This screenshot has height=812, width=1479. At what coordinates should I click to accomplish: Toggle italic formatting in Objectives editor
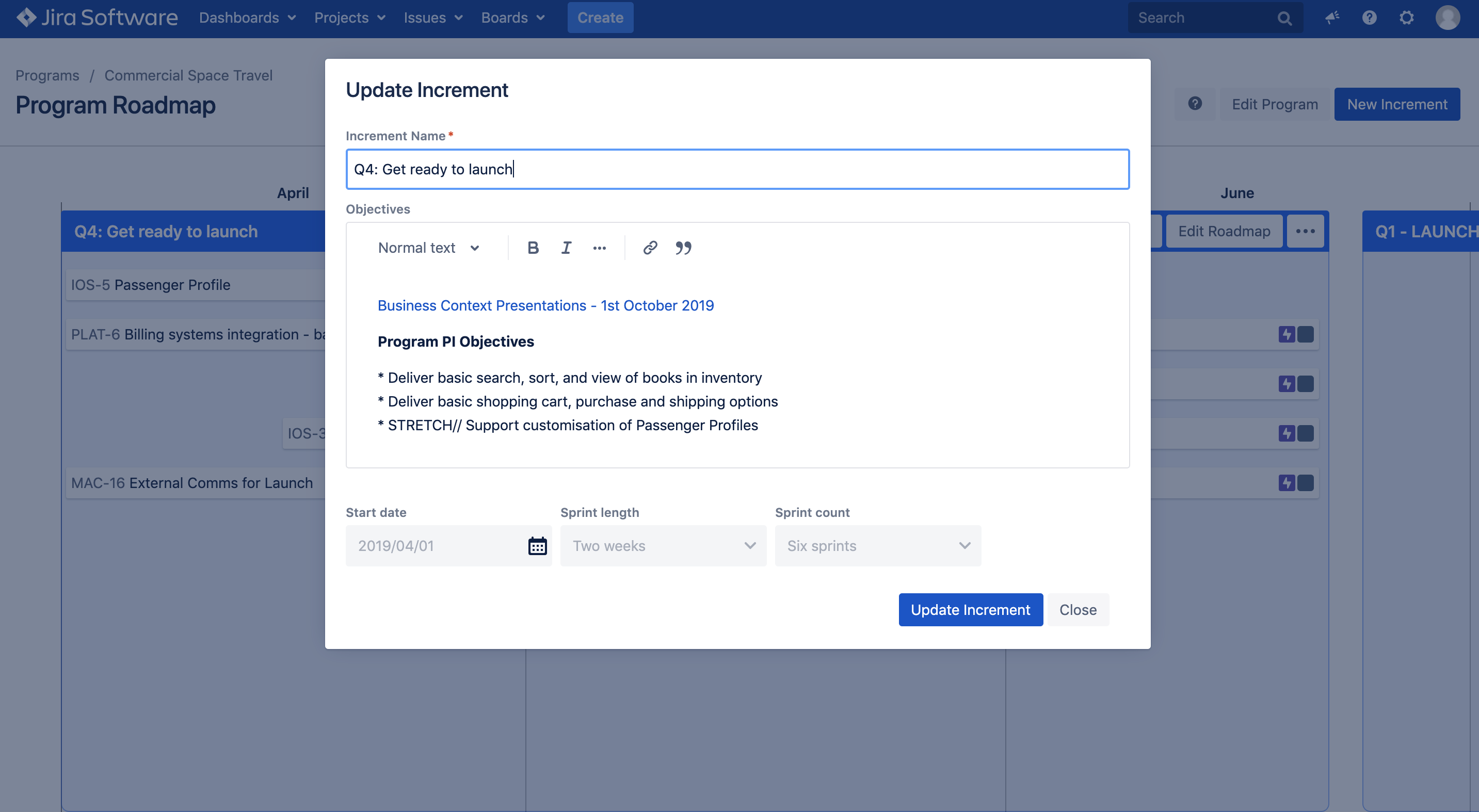click(566, 248)
